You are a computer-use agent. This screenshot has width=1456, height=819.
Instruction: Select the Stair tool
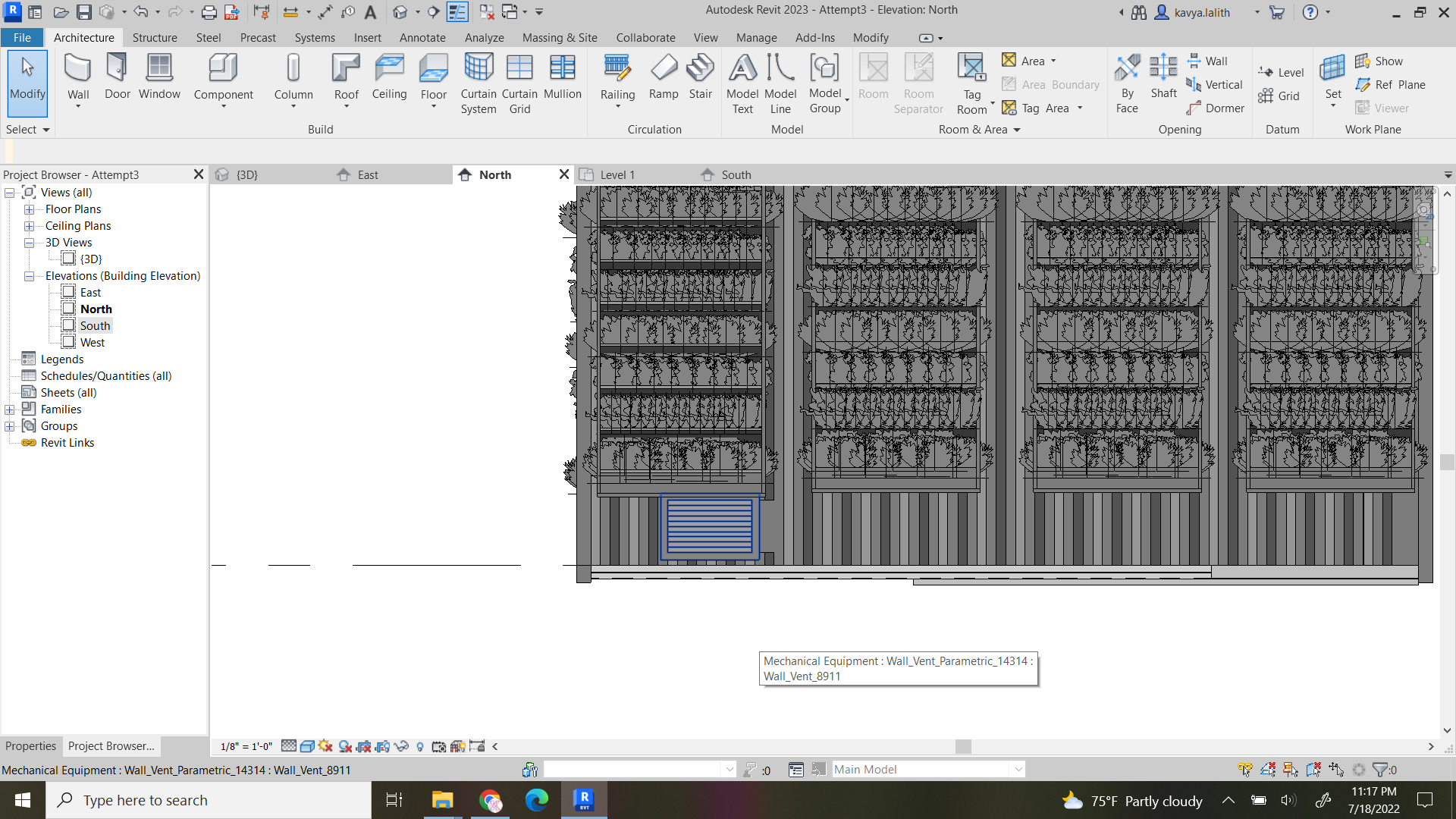click(700, 76)
